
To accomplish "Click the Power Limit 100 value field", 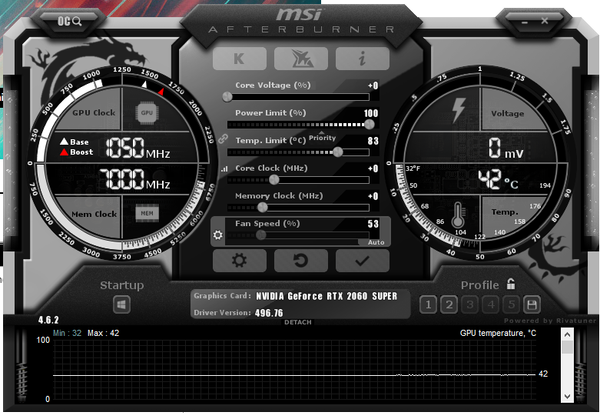I will (x=371, y=113).
